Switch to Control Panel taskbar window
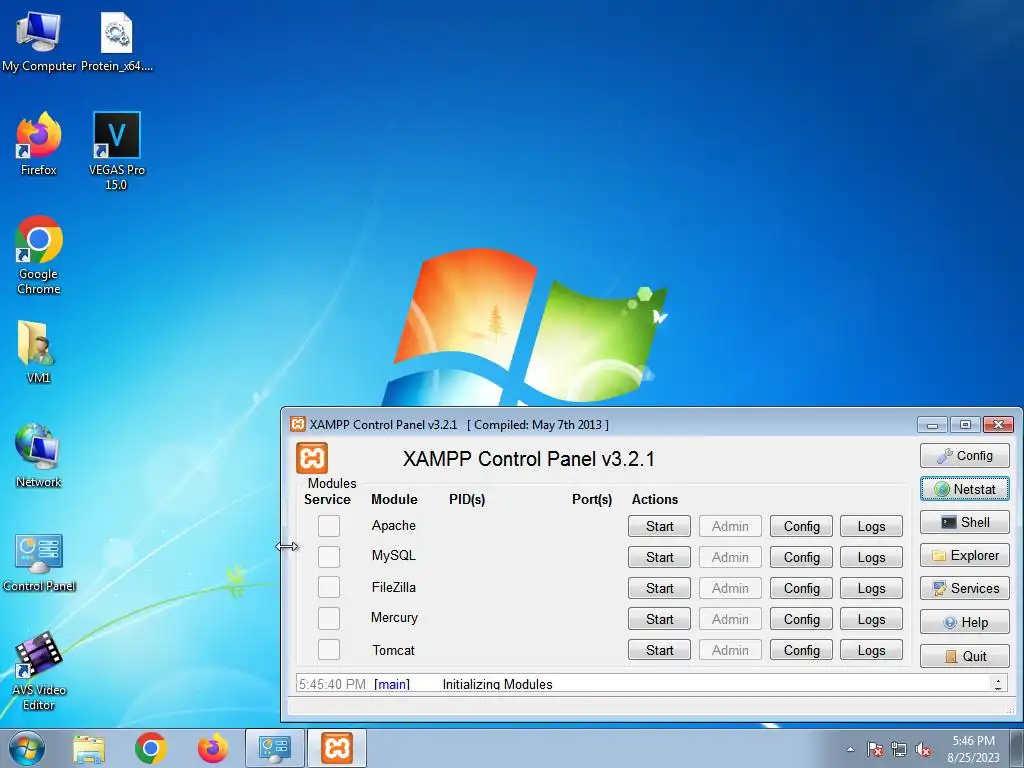 tap(274, 748)
